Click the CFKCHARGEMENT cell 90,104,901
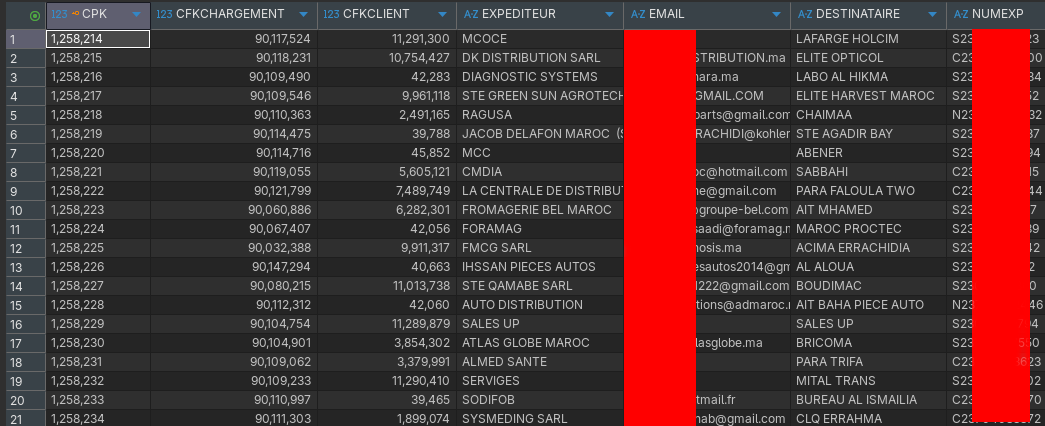This screenshot has width=1045, height=426. [234, 343]
